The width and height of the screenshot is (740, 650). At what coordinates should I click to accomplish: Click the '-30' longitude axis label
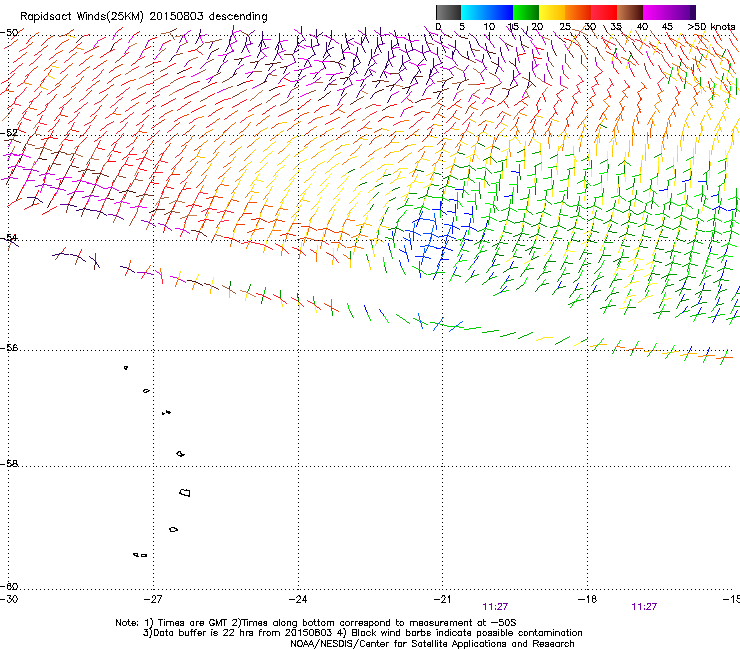8,599
